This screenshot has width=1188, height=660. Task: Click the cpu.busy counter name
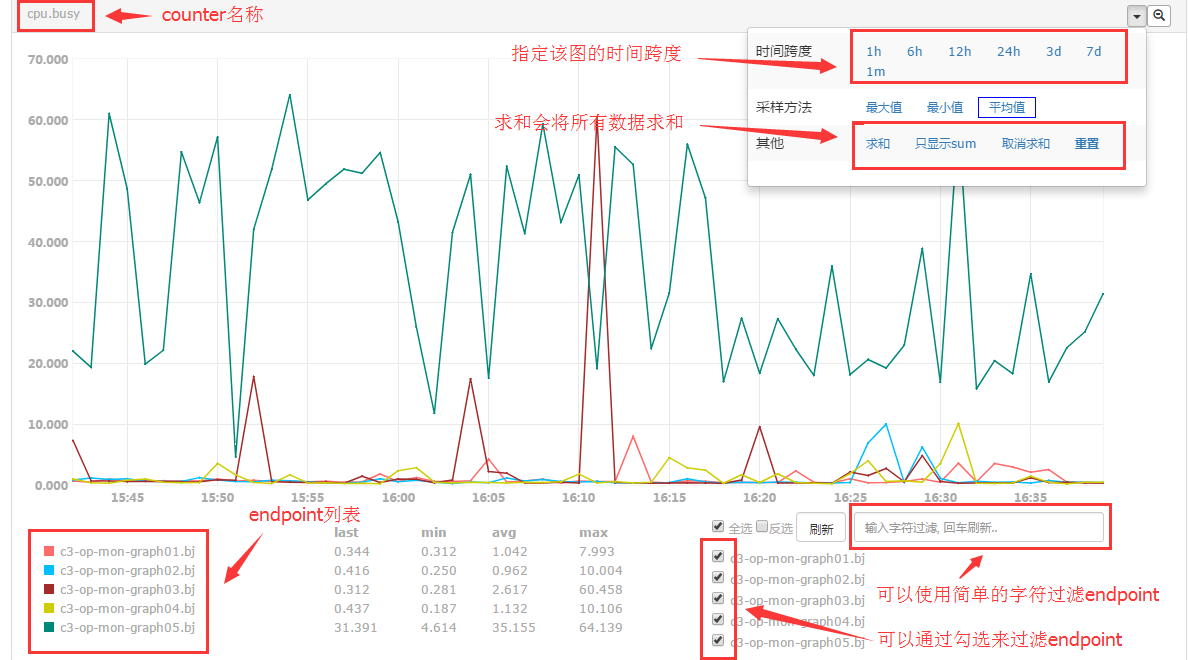click(x=54, y=15)
